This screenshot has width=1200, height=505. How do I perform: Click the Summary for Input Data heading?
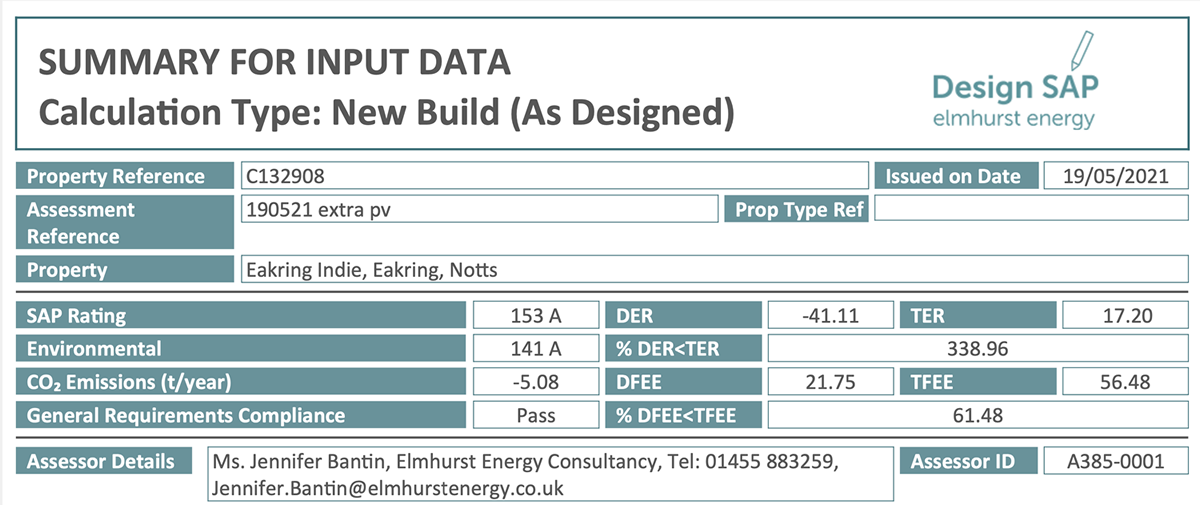tap(275, 64)
